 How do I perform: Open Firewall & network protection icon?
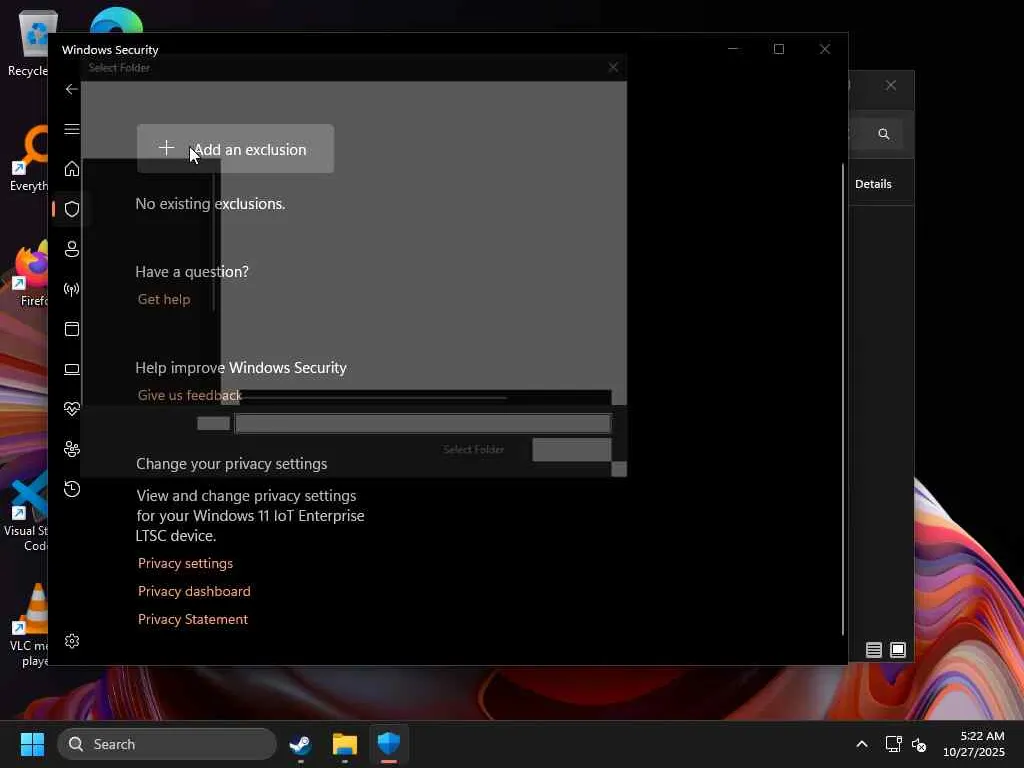[x=72, y=289]
